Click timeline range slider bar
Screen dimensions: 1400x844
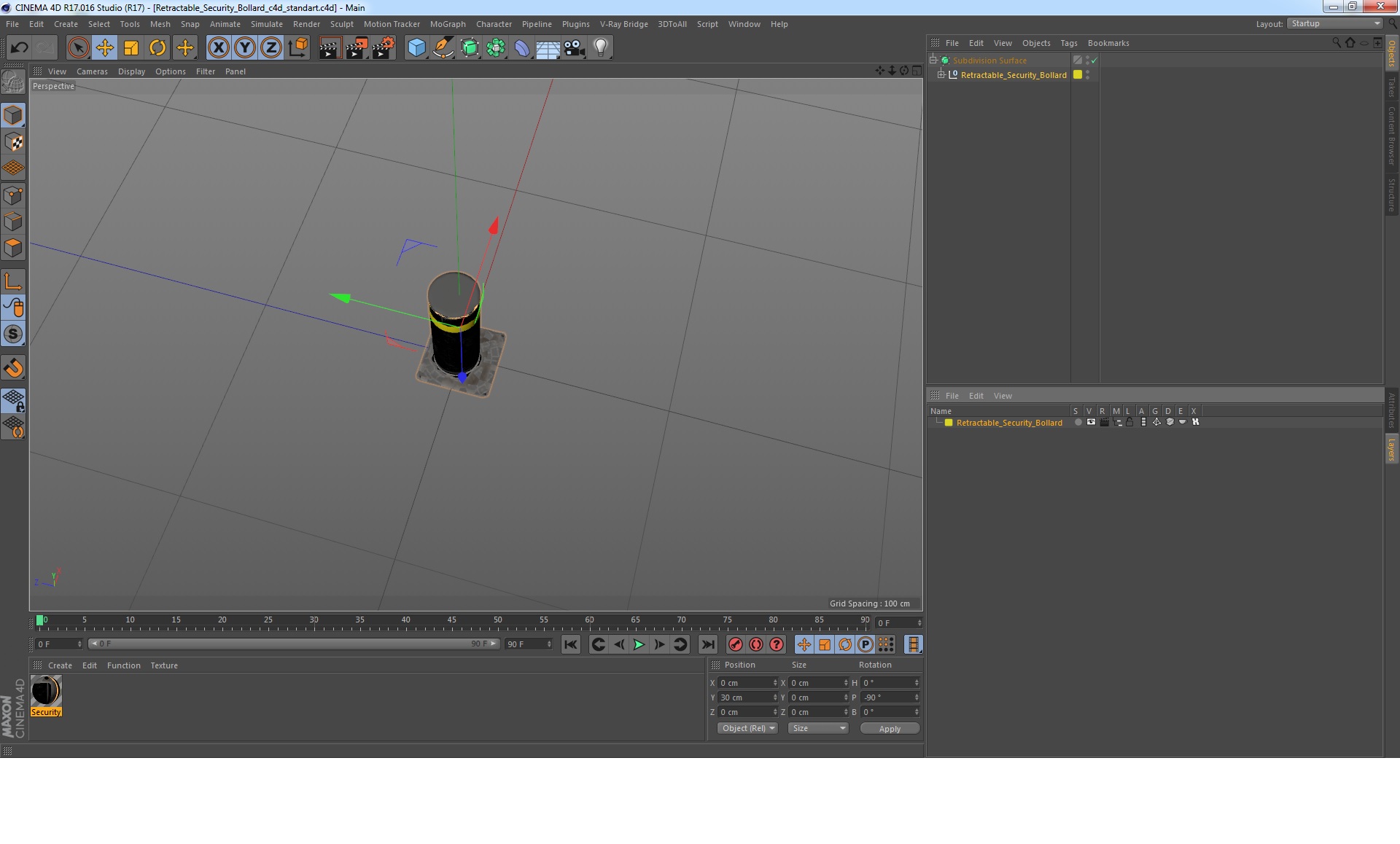pyautogui.click(x=294, y=644)
